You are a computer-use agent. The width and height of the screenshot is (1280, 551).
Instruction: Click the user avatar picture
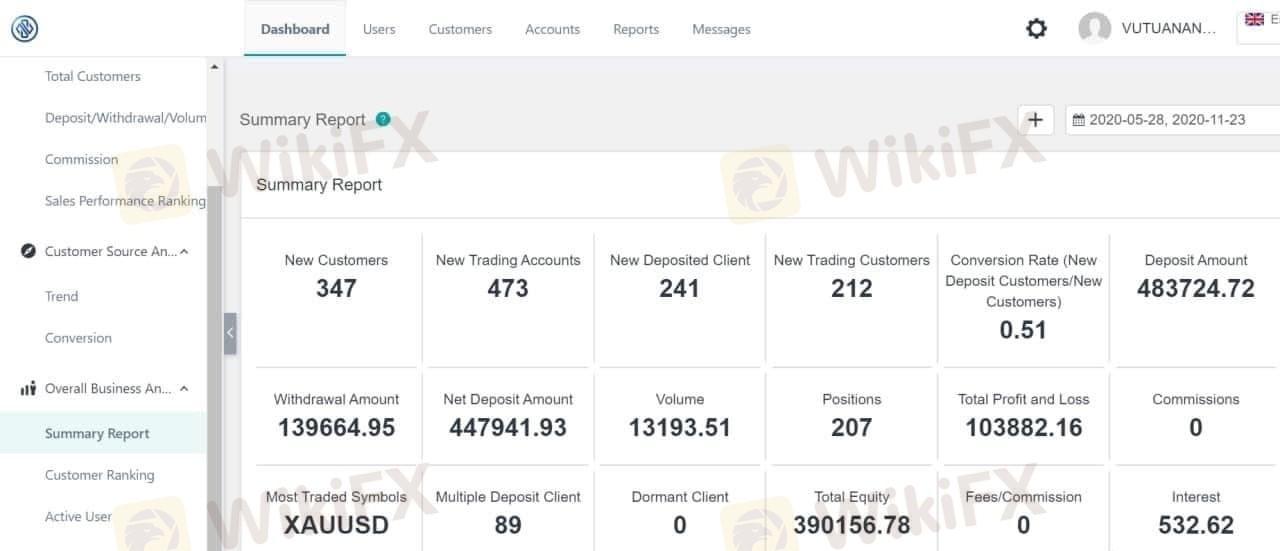tap(1095, 29)
